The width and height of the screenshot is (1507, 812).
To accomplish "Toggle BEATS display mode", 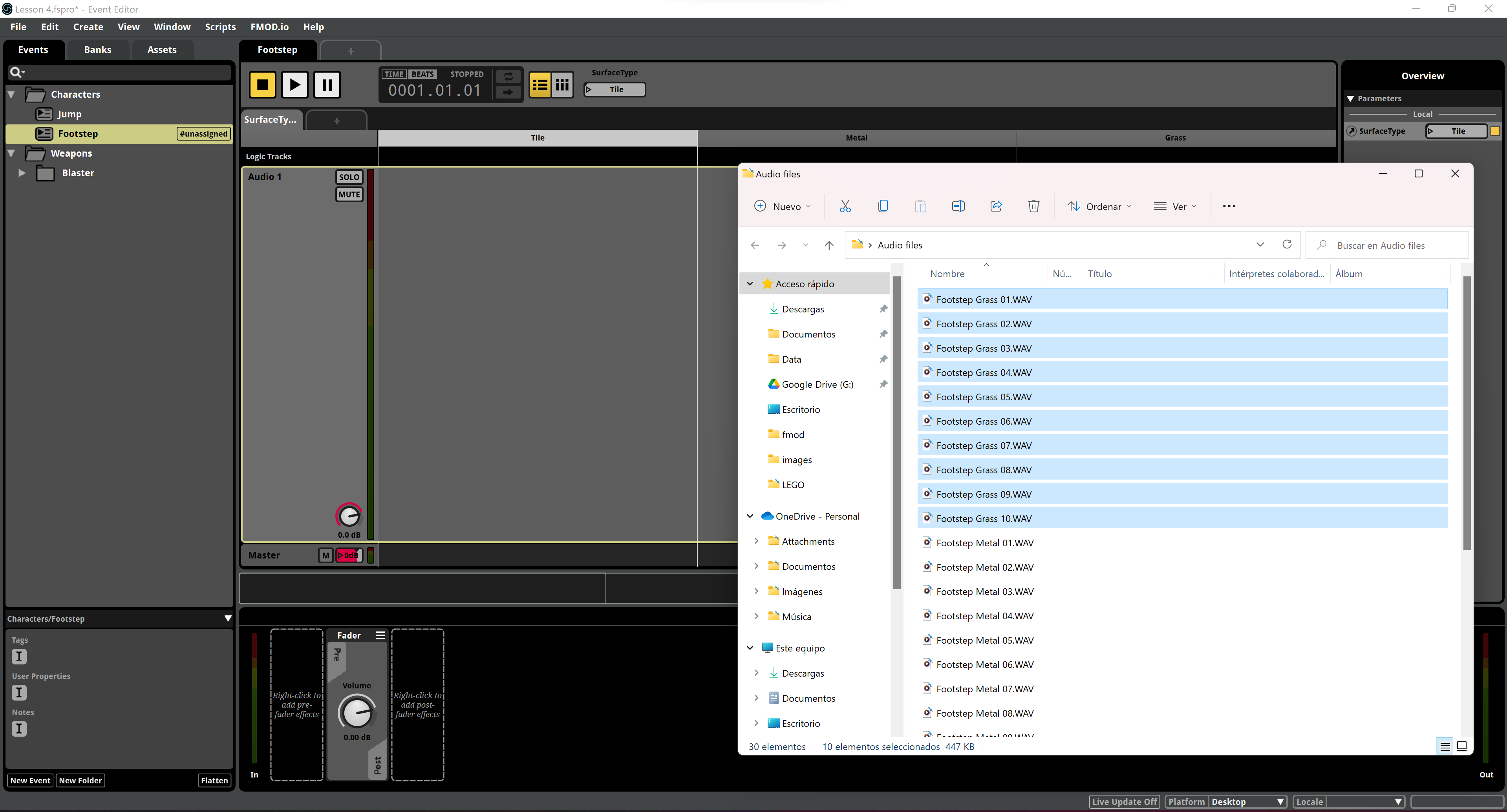I will pyautogui.click(x=422, y=74).
